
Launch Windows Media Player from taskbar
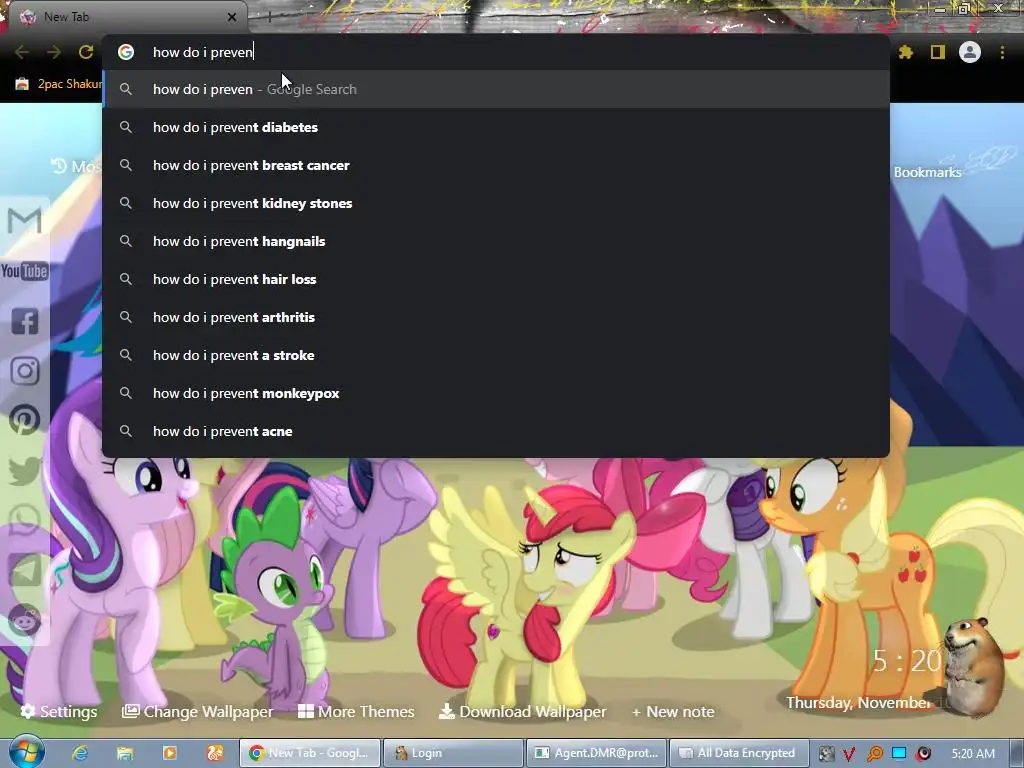170,753
